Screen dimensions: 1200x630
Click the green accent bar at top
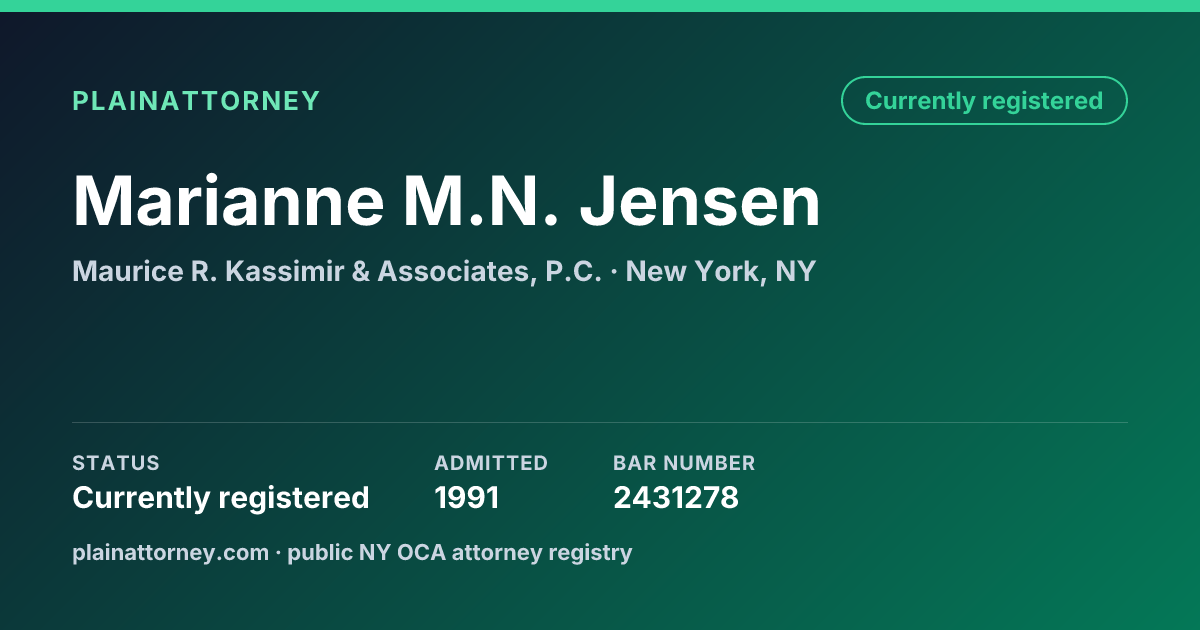(x=600, y=6)
